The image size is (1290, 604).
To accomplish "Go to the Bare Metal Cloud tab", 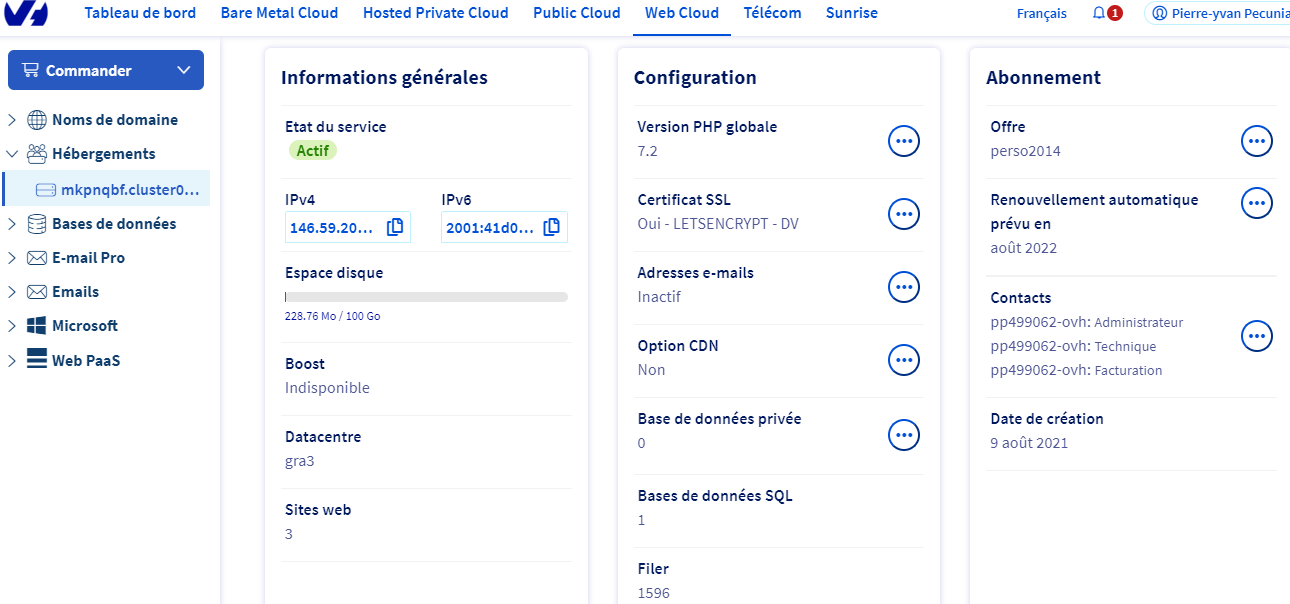I will click(x=279, y=13).
